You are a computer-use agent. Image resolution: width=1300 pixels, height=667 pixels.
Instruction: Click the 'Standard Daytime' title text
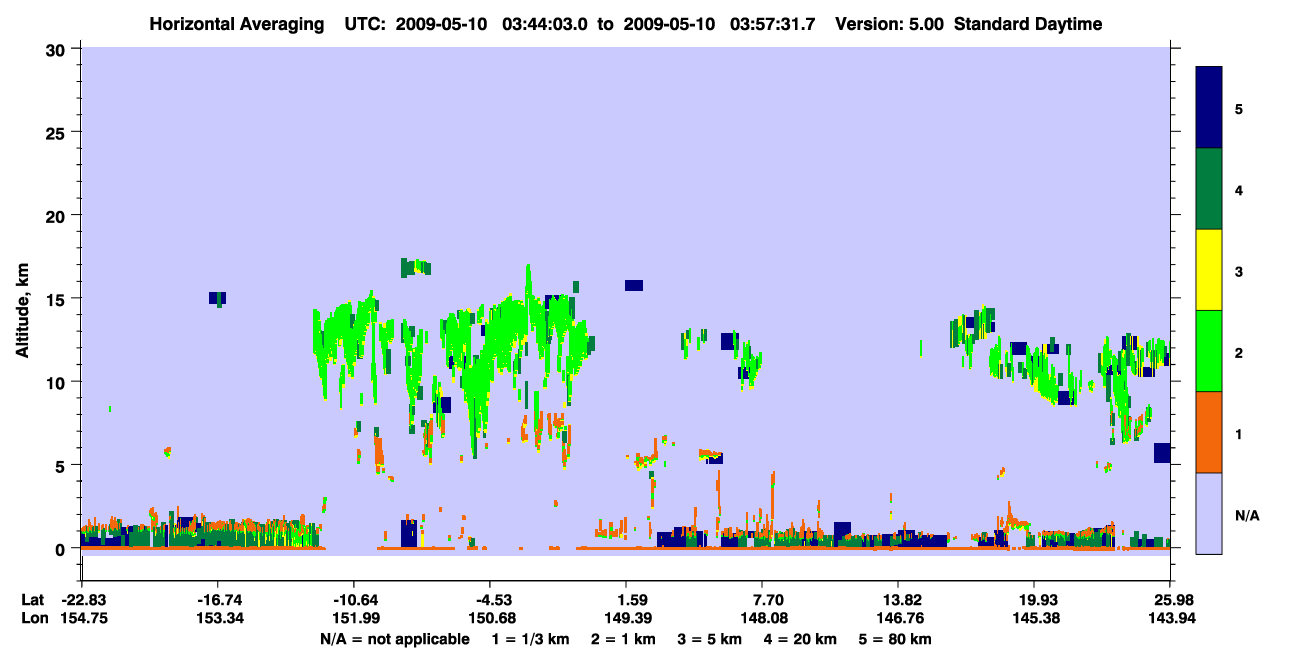click(1028, 24)
